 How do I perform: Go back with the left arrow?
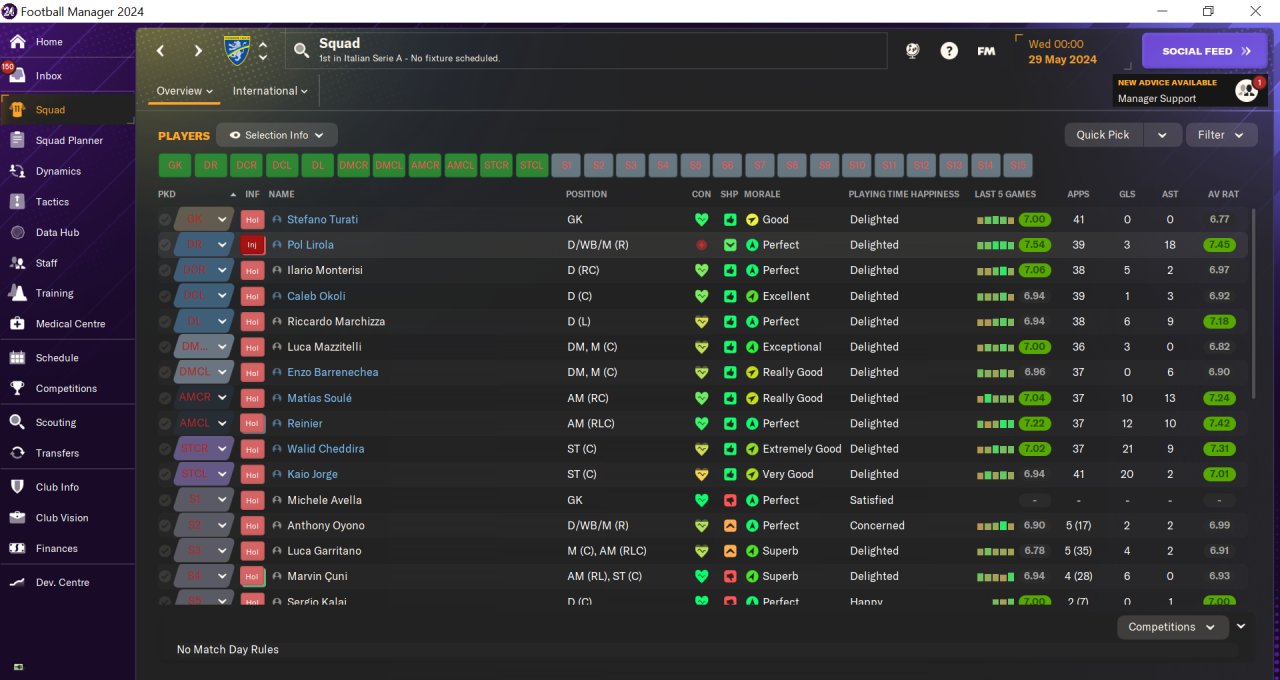point(160,51)
